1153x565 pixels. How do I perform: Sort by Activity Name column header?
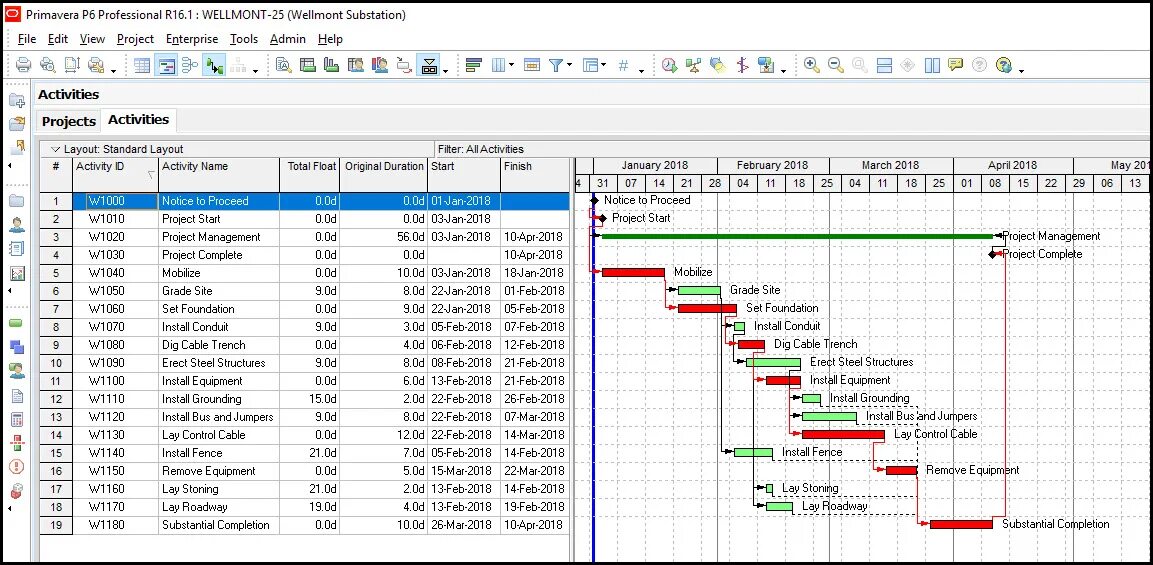(x=218, y=175)
